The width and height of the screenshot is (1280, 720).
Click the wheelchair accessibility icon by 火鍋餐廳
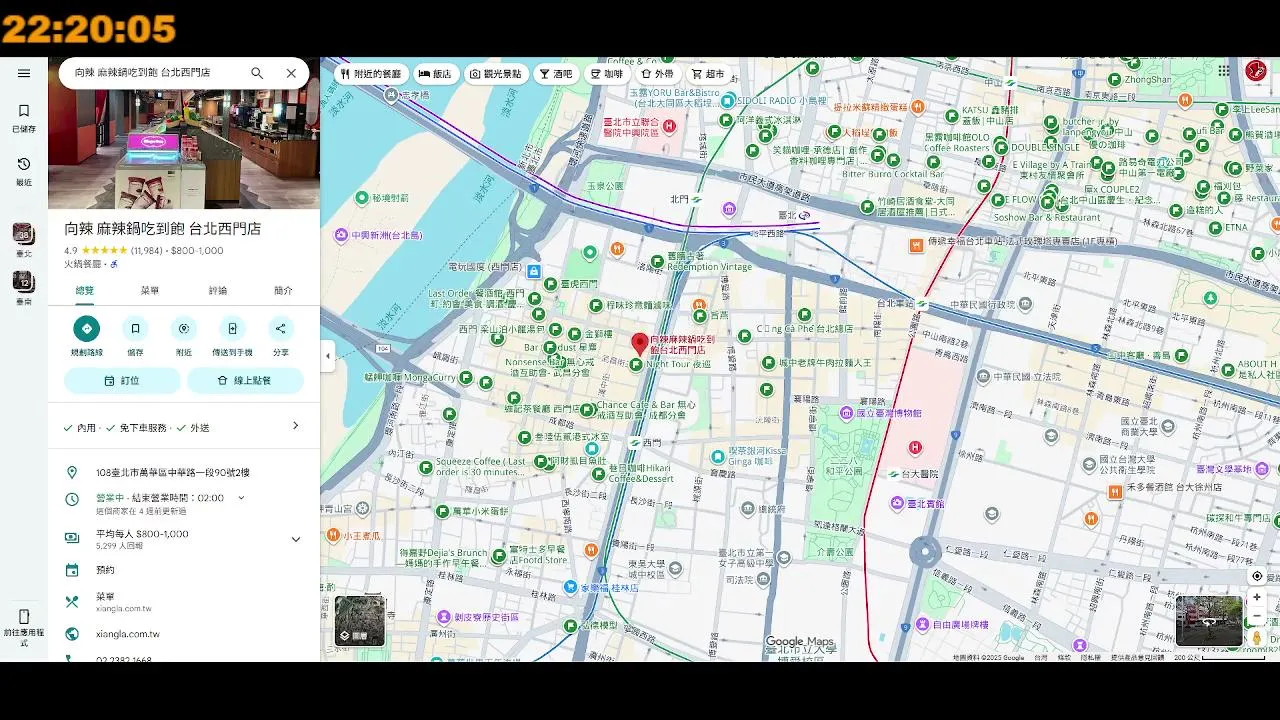pos(114,264)
